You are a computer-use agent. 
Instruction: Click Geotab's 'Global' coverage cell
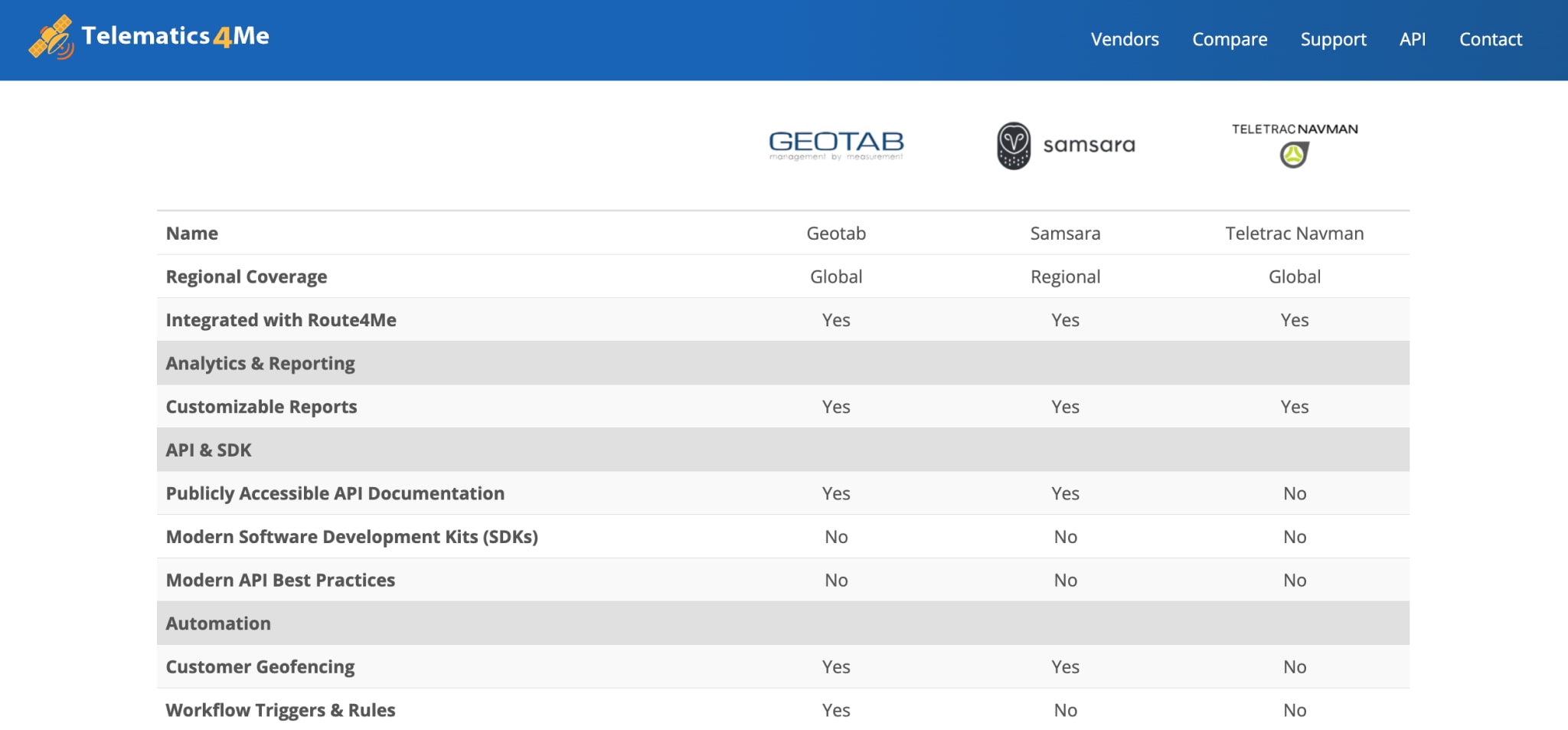click(x=836, y=277)
